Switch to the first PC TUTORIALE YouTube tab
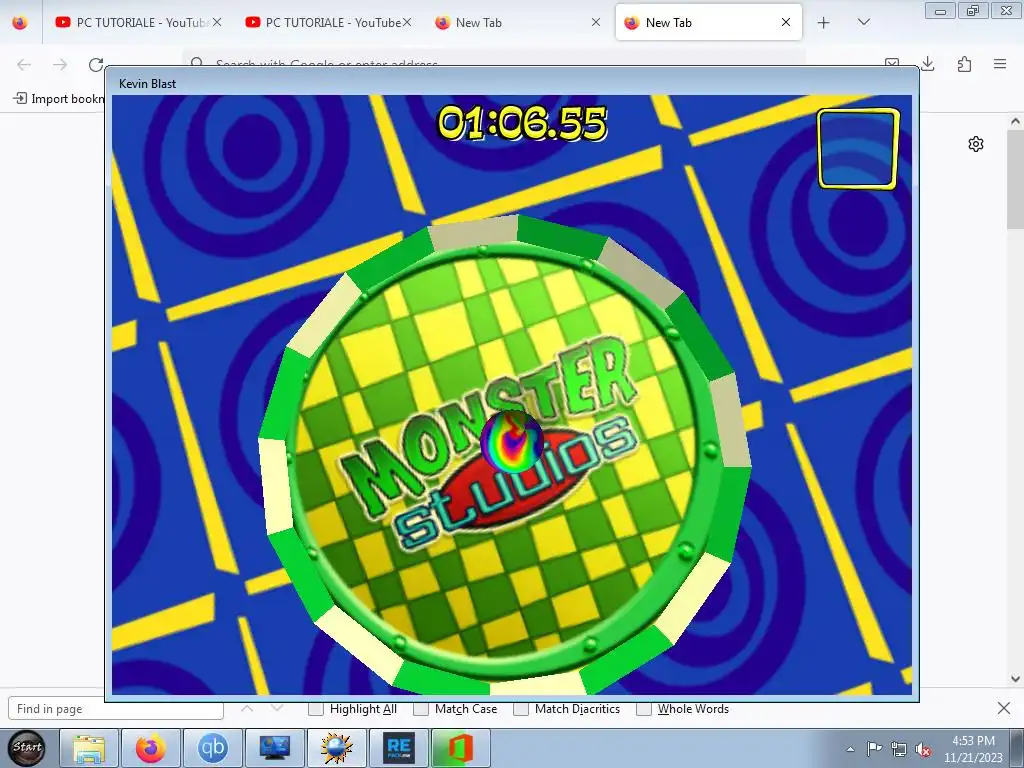Viewport: 1024px width, 768px height. pyautogui.click(x=138, y=23)
